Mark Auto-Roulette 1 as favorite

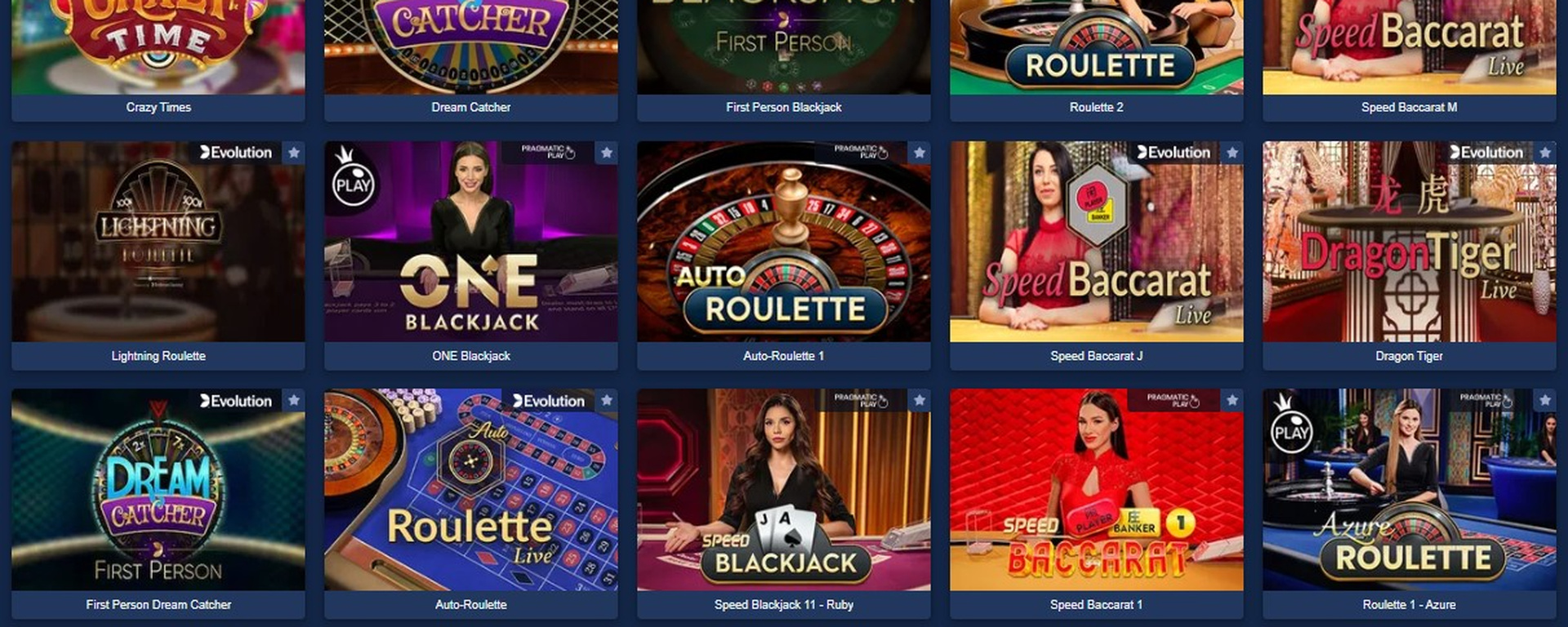pos(920,153)
